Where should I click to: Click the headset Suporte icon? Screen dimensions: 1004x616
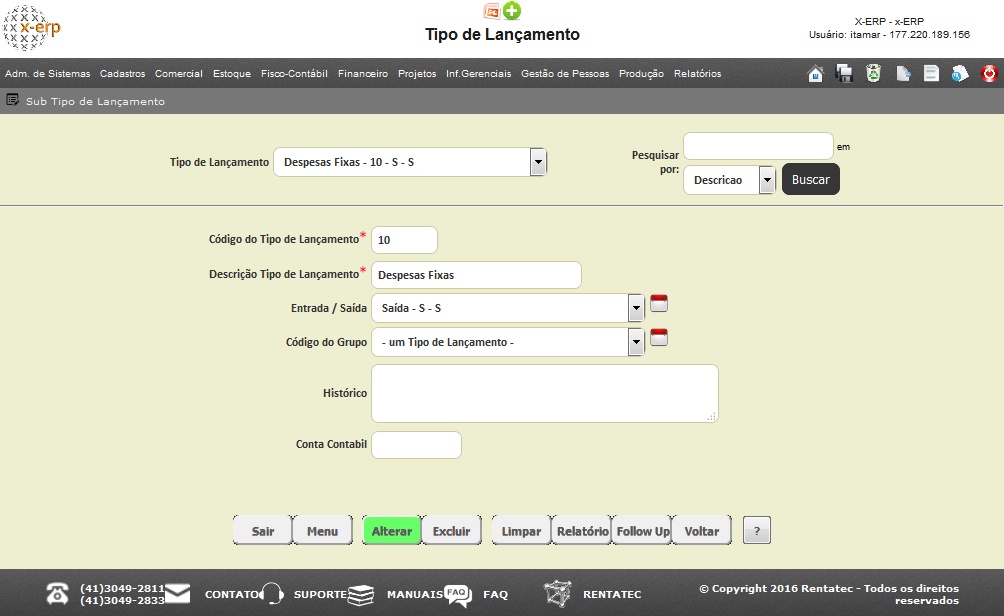click(x=272, y=594)
